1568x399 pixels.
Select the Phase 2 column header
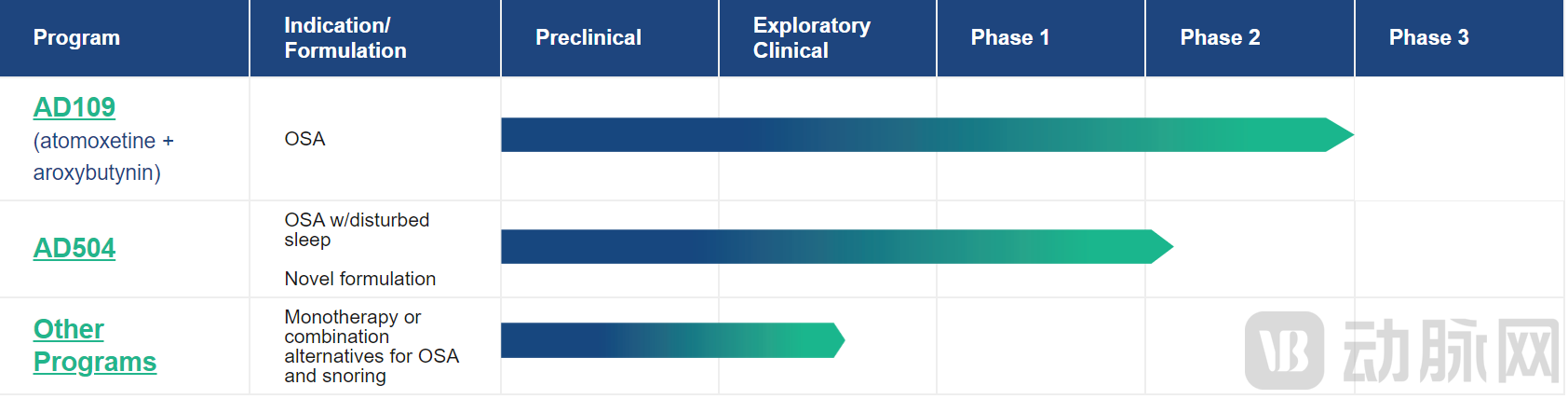[x=1220, y=38]
